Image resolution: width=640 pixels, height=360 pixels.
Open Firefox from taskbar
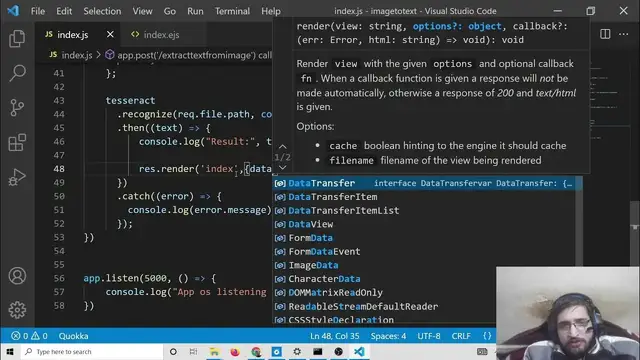point(235,352)
